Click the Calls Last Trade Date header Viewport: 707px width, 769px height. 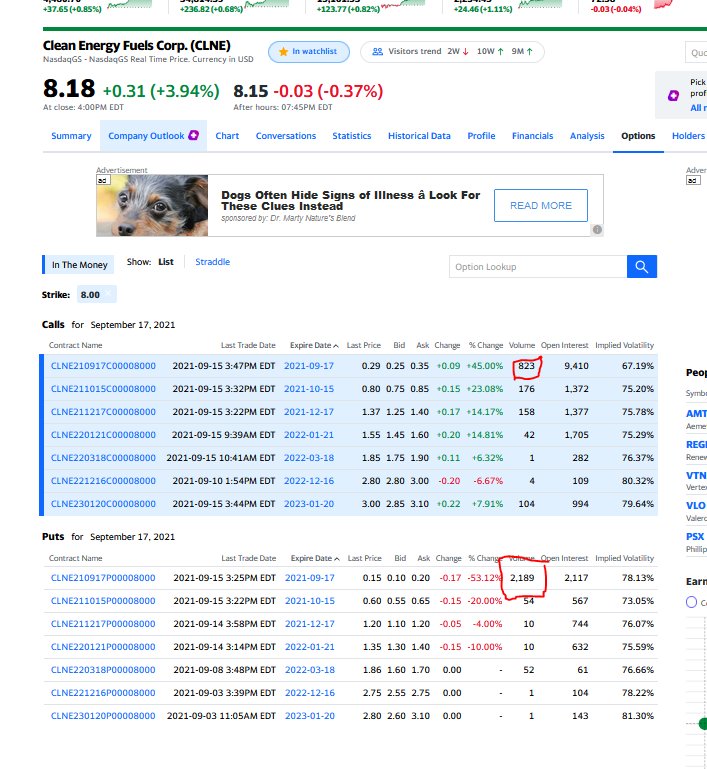coord(248,345)
